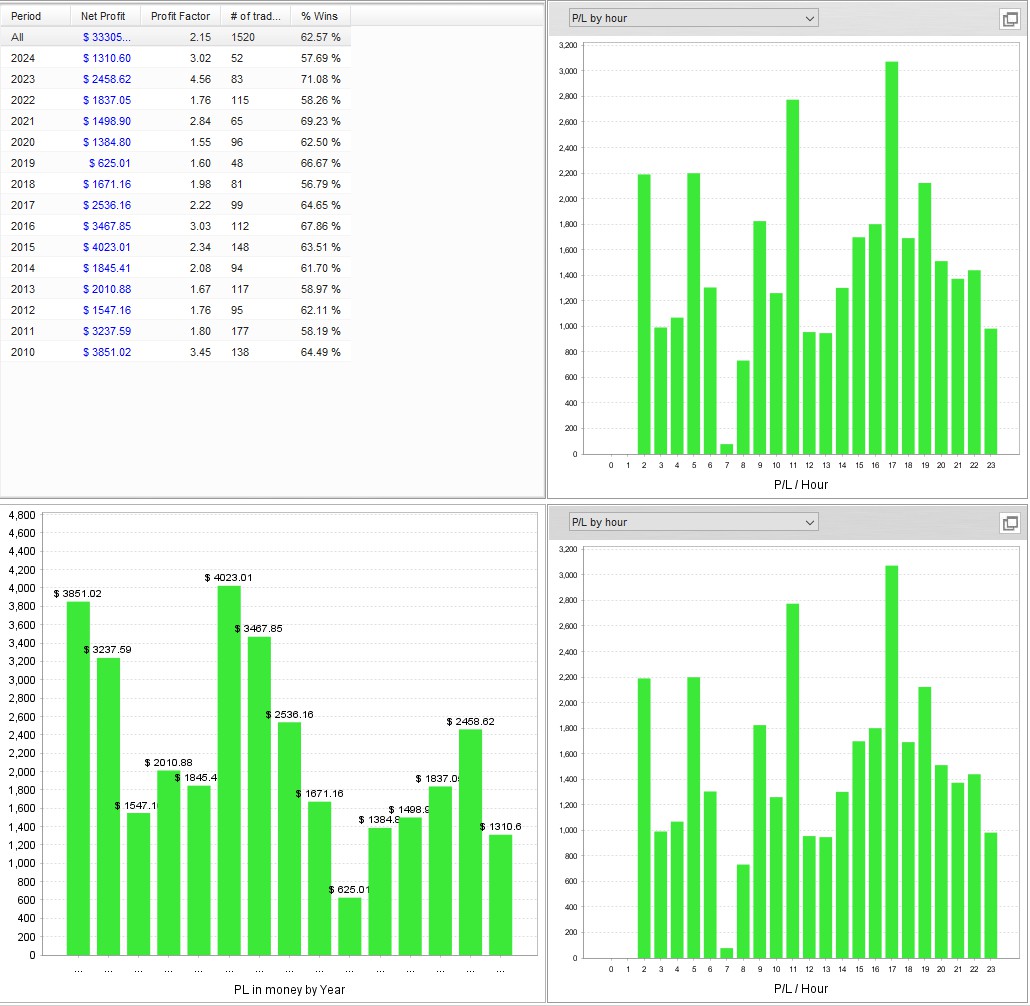The image size is (1030, 1006).
Task: Click yearly chart bar labeled '$ 4023.01'
Action: [x=229, y=770]
